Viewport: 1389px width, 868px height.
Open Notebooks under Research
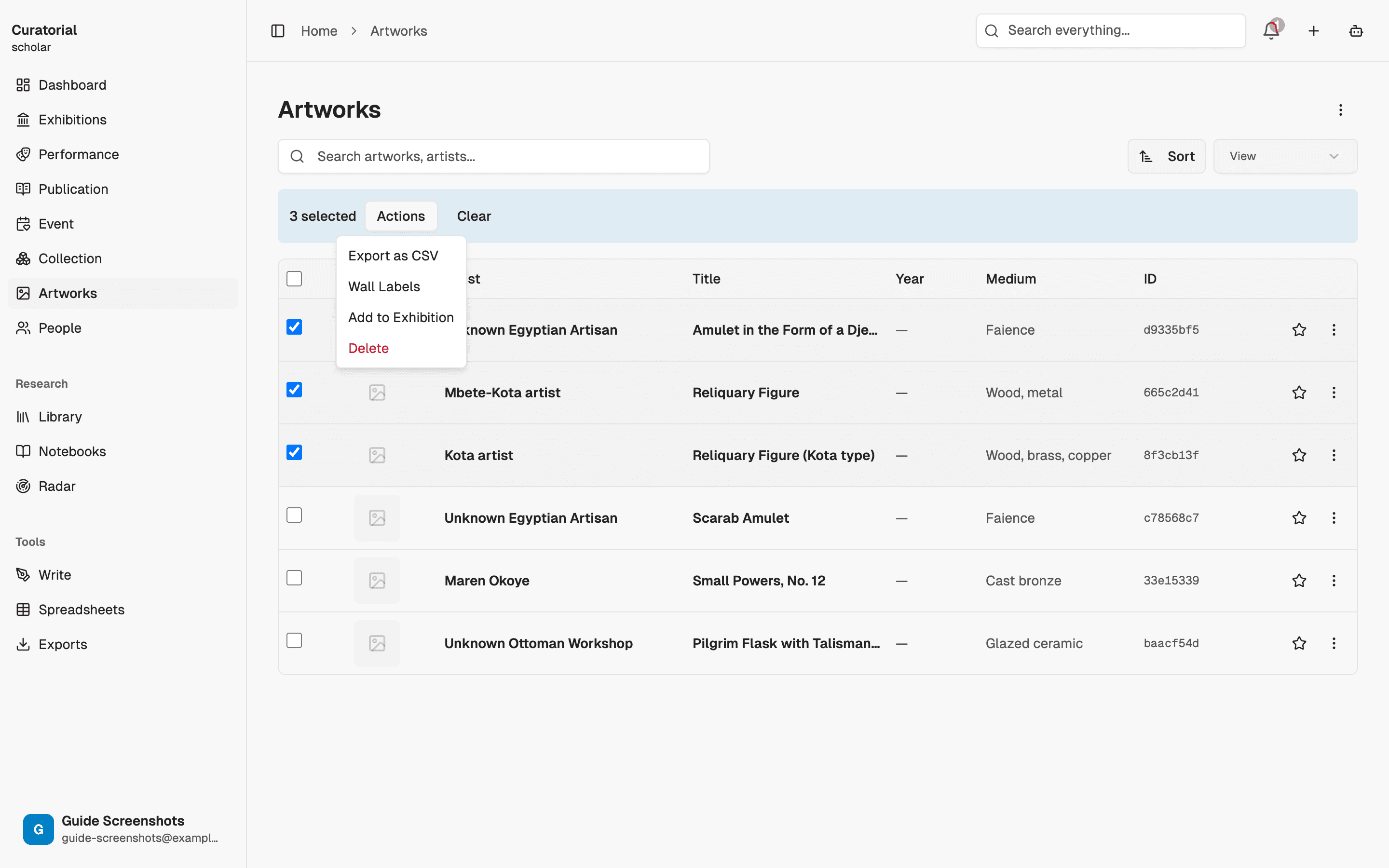pyautogui.click(x=123, y=451)
